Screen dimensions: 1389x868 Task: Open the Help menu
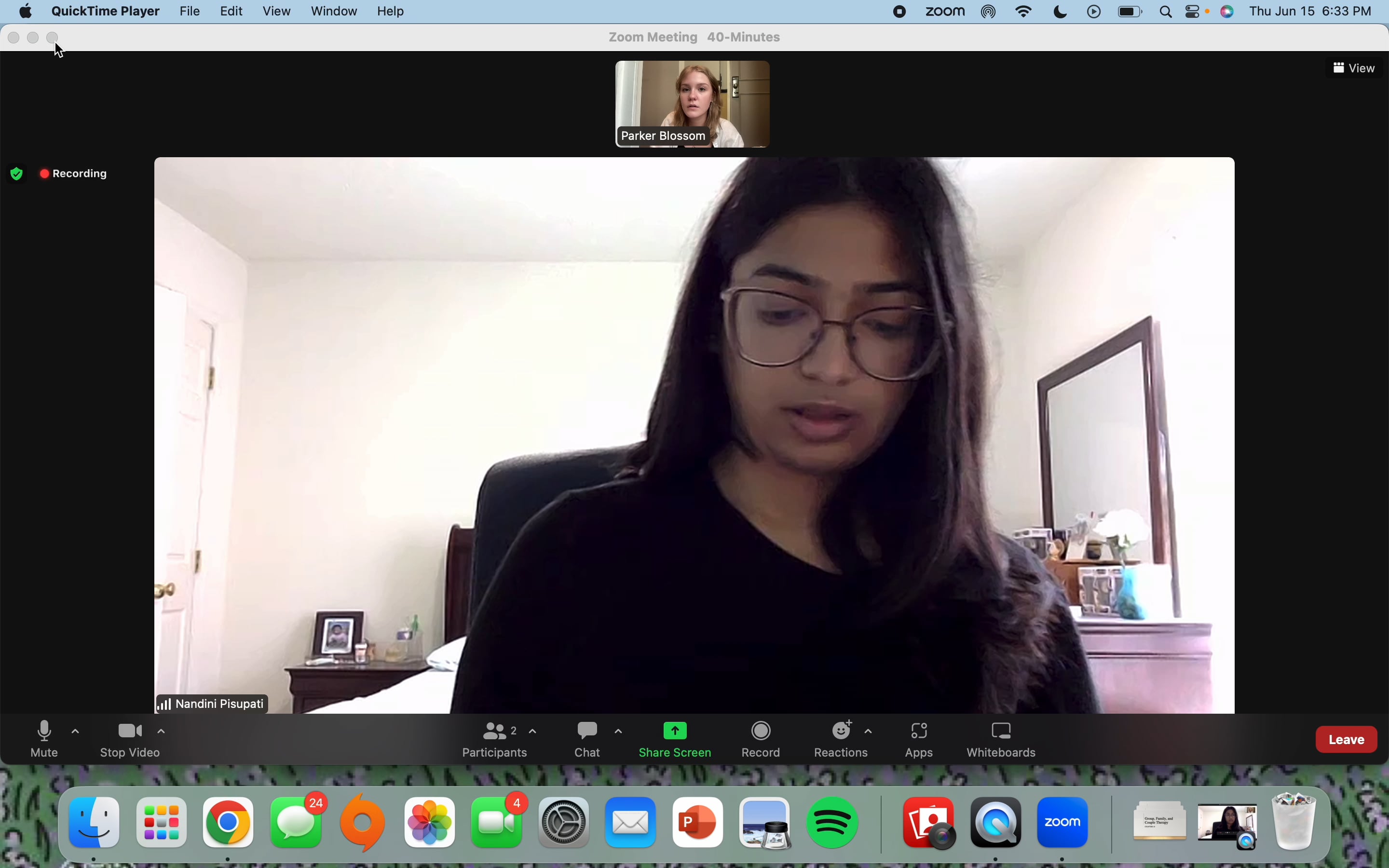tap(391, 12)
